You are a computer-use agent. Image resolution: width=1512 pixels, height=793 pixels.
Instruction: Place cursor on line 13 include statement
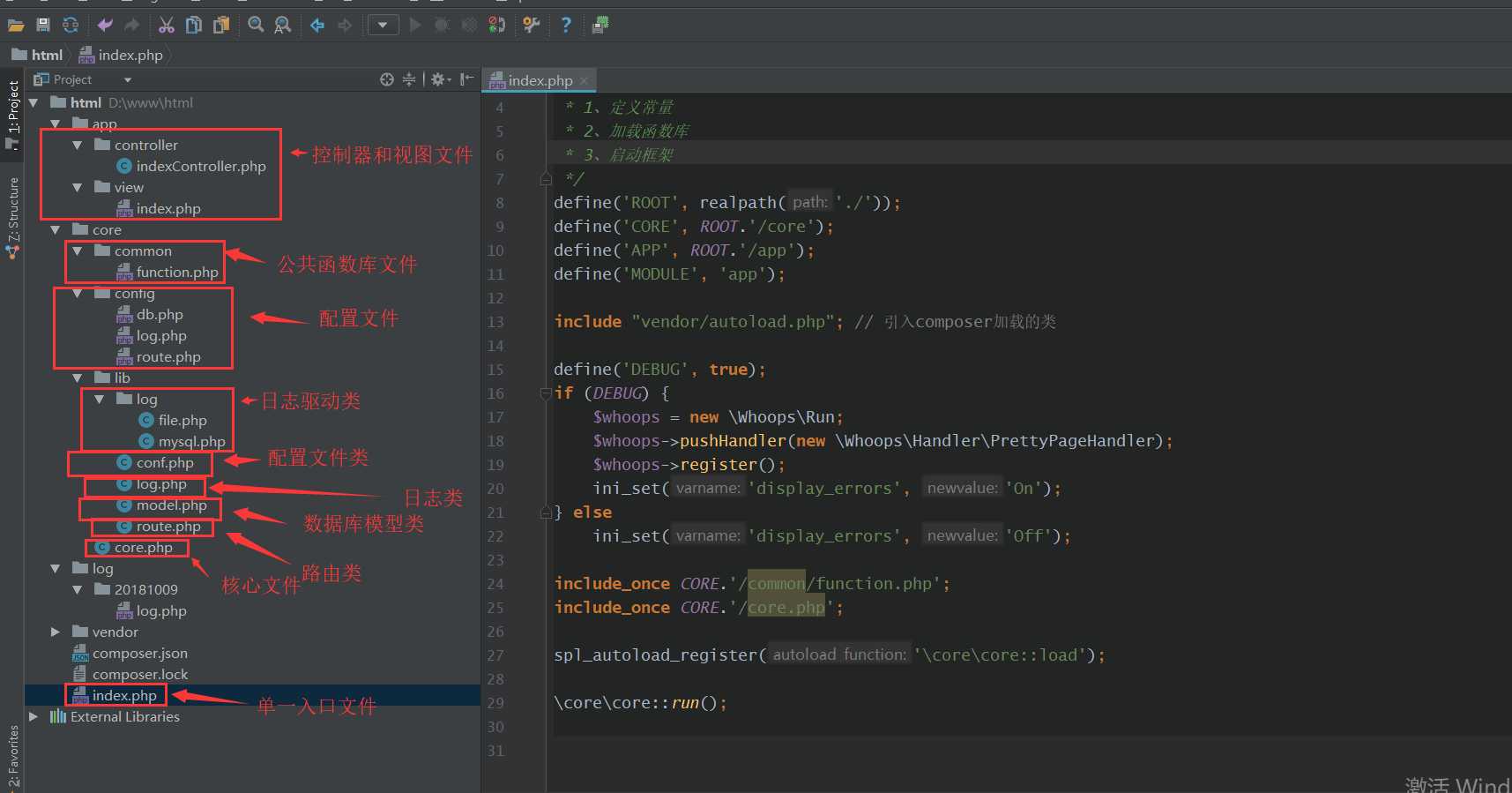[698, 322]
